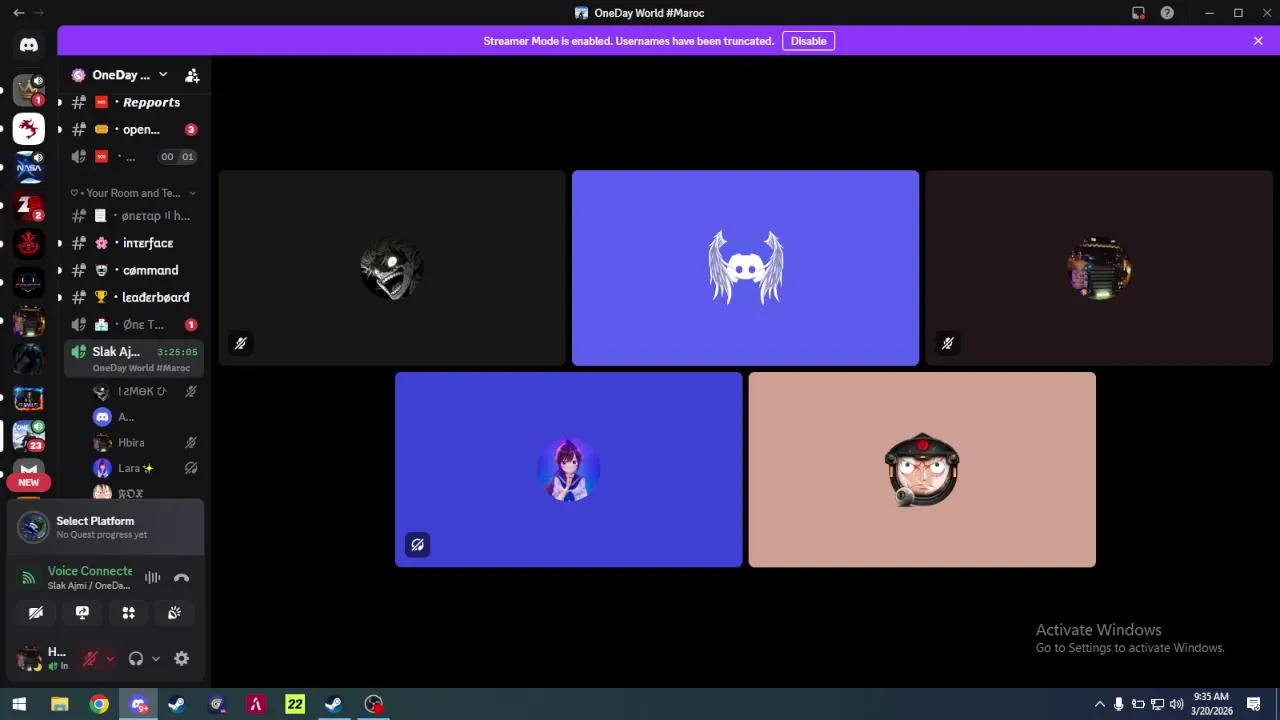Open the NASA server icon
1280x720 pixels.
(28, 168)
